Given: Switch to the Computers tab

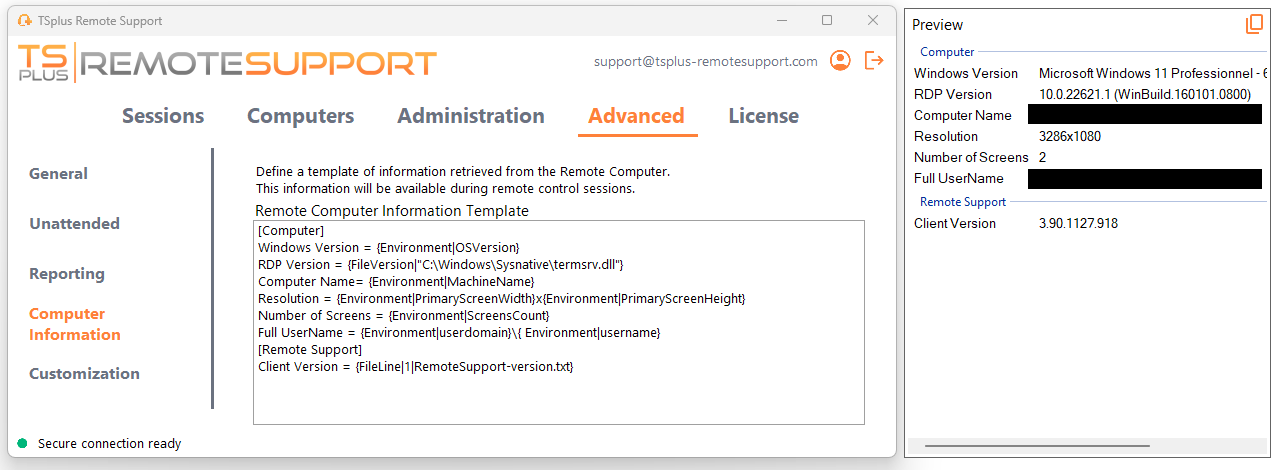Looking at the screenshot, I should click(300, 116).
